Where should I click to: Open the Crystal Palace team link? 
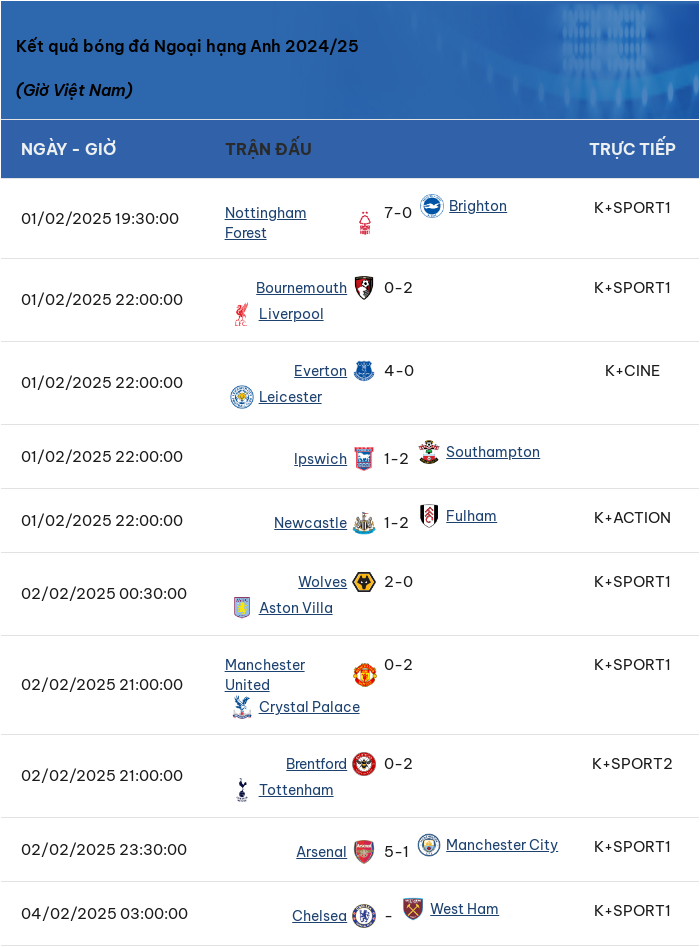[309, 707]
